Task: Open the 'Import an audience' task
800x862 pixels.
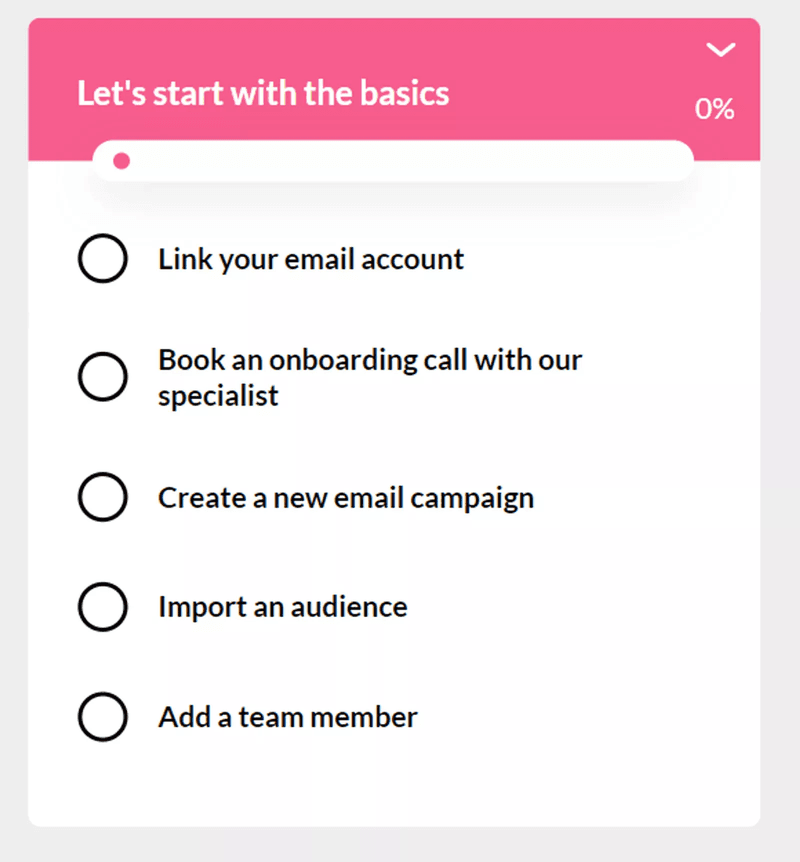Action: coord(282,607)
